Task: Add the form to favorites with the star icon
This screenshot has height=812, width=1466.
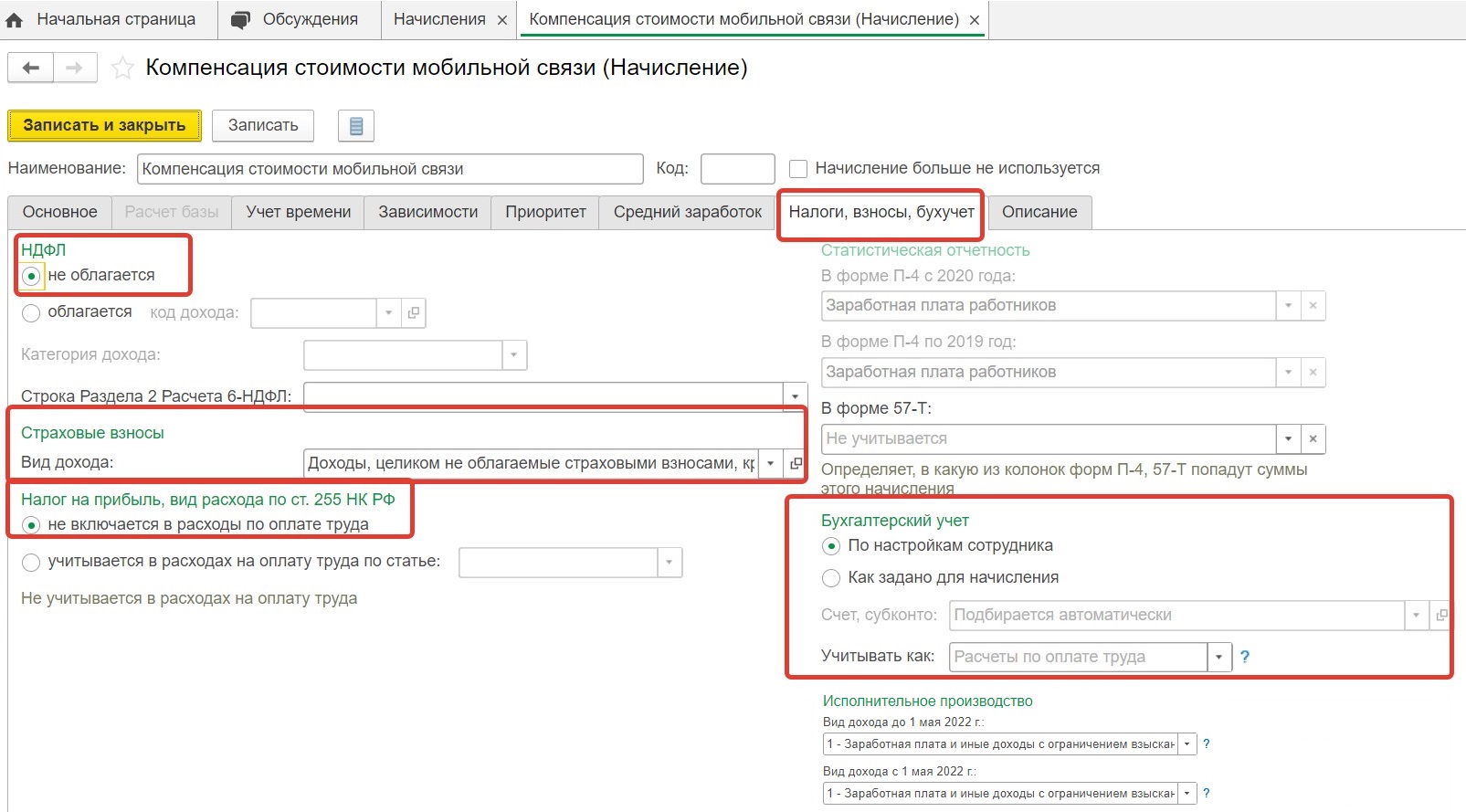Action: 122,68
